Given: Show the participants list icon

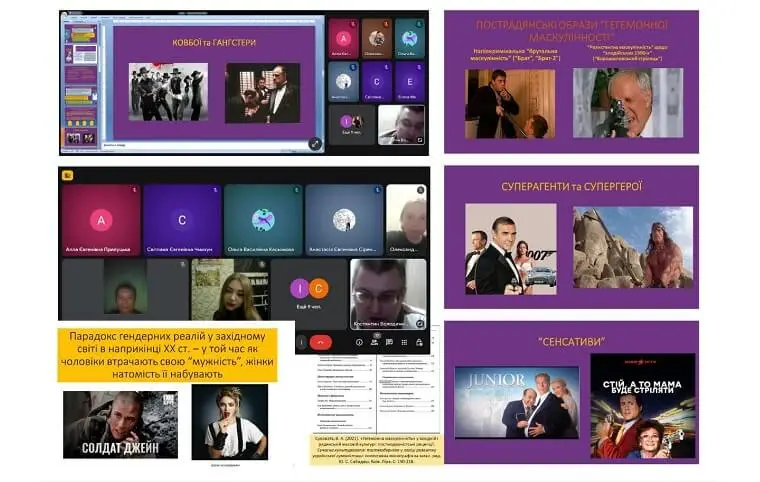Looking at the screenshot, I should [373, 341].
